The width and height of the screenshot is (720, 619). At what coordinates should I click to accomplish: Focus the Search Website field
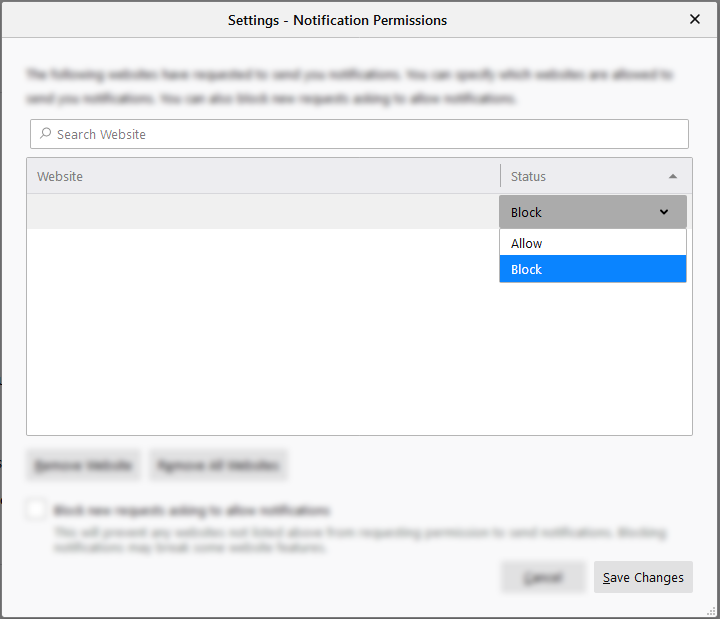pyautogui.click(x=360, y=134)
